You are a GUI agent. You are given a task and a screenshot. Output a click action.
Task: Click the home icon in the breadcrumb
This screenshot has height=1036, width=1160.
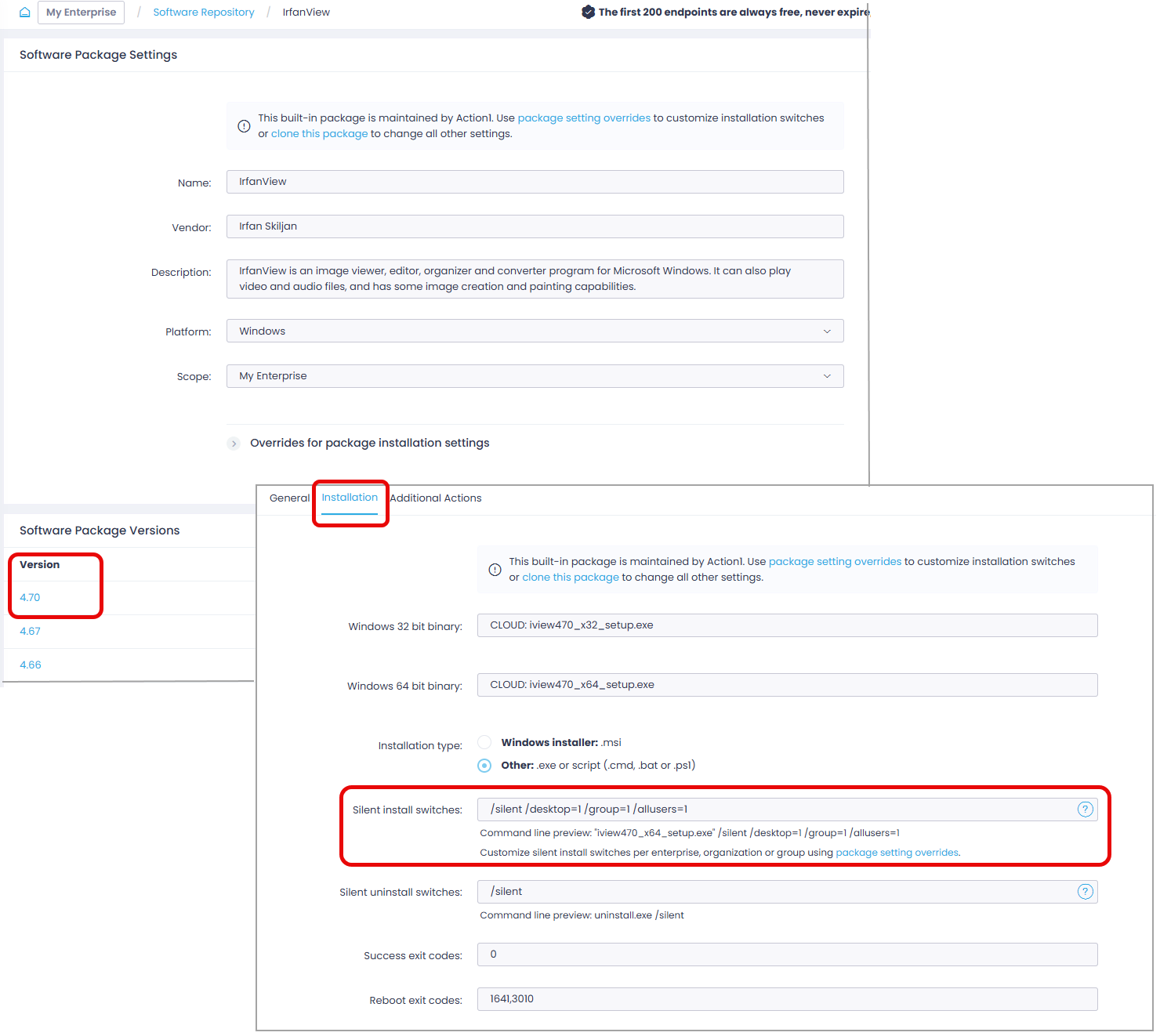click(24, 12)
